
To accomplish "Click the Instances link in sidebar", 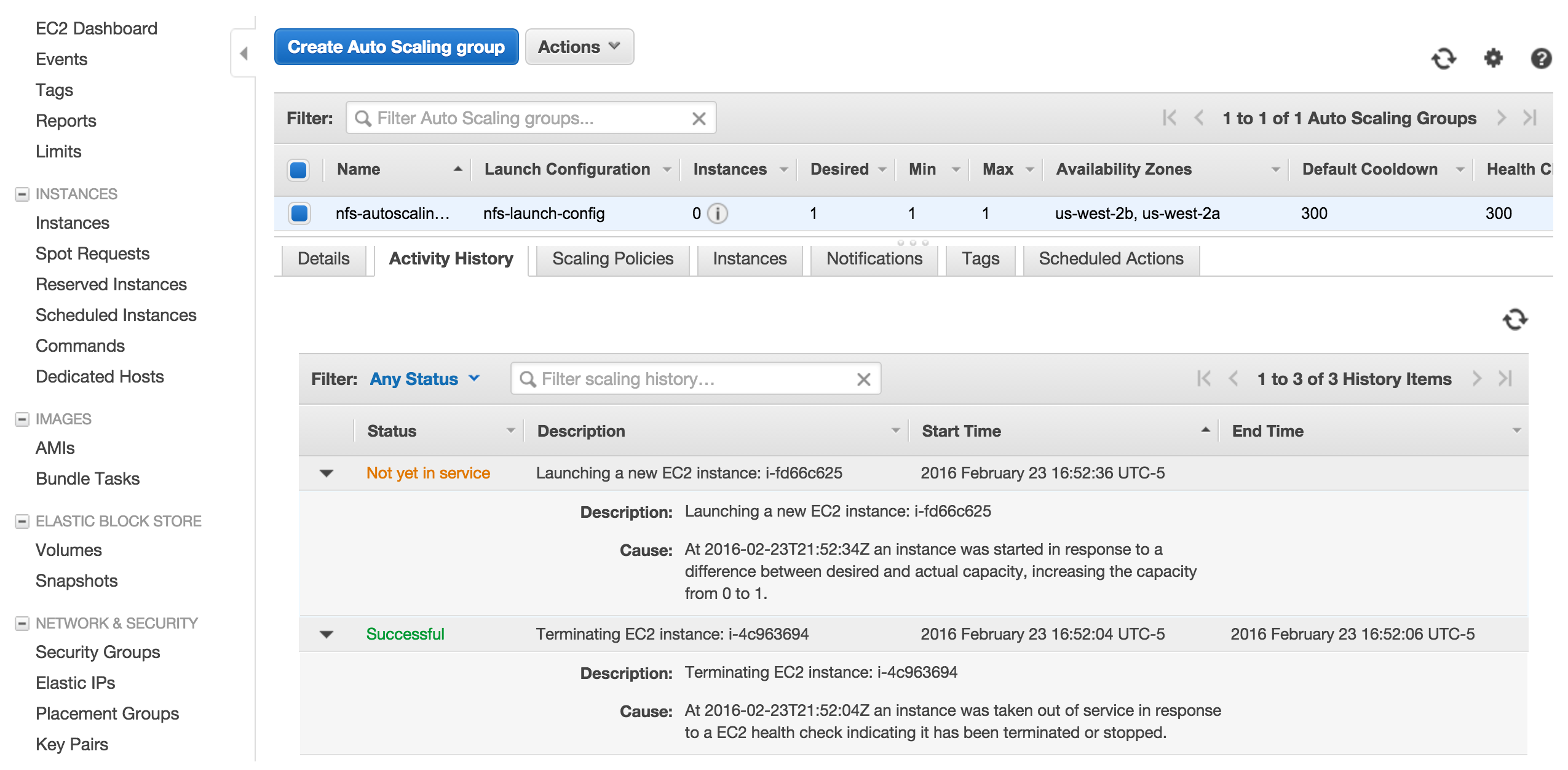I will tap(72, 223).
